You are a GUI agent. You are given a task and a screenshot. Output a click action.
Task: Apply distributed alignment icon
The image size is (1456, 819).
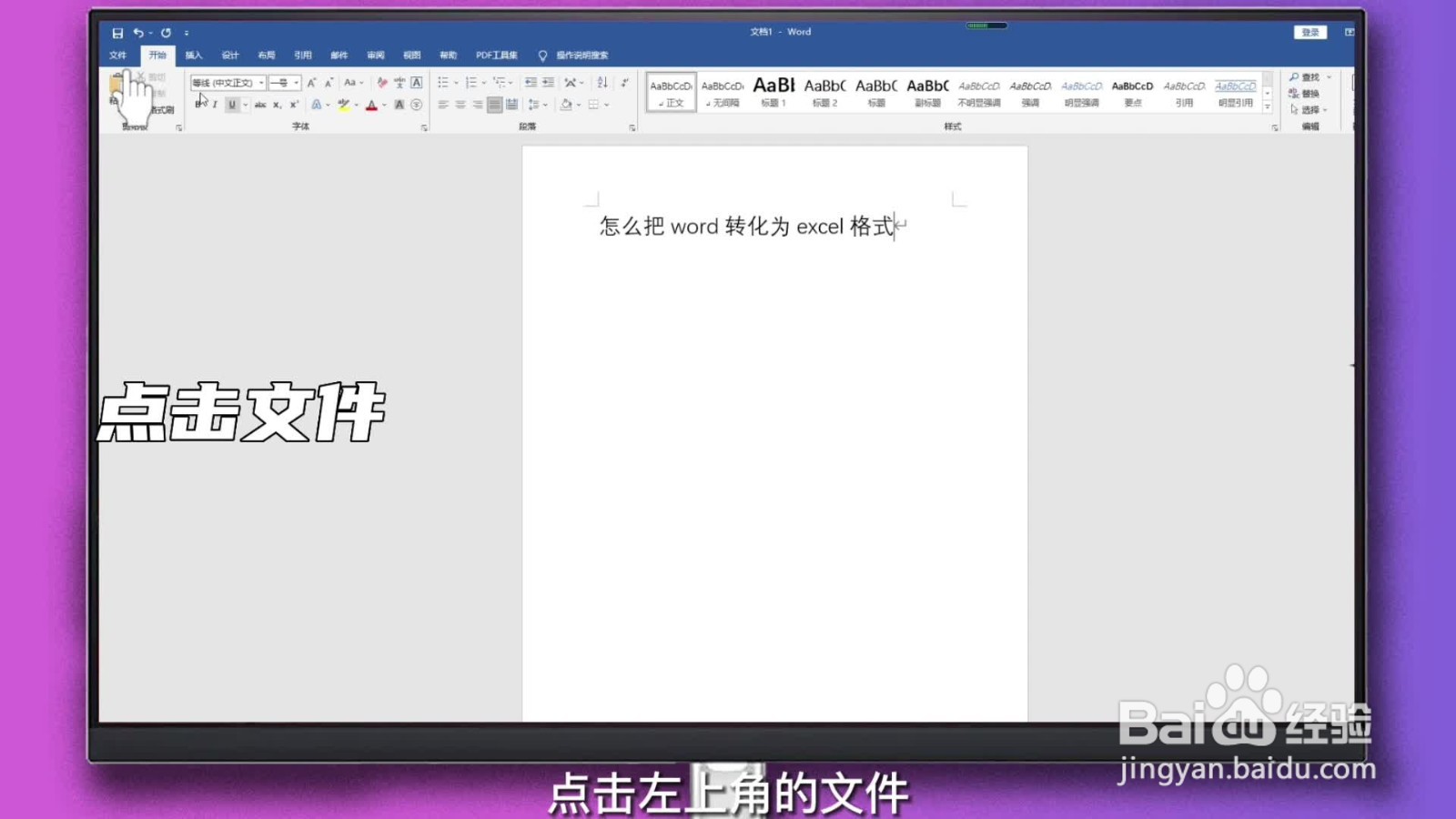tap(511, 105)
